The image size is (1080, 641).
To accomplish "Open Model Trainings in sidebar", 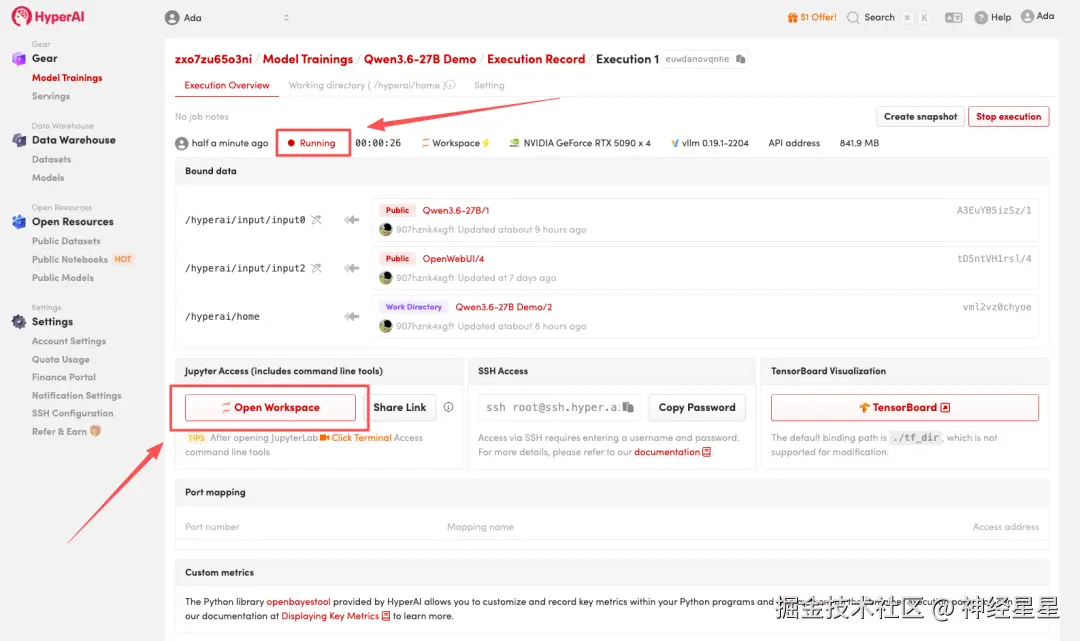I will (x=67, y=78).
